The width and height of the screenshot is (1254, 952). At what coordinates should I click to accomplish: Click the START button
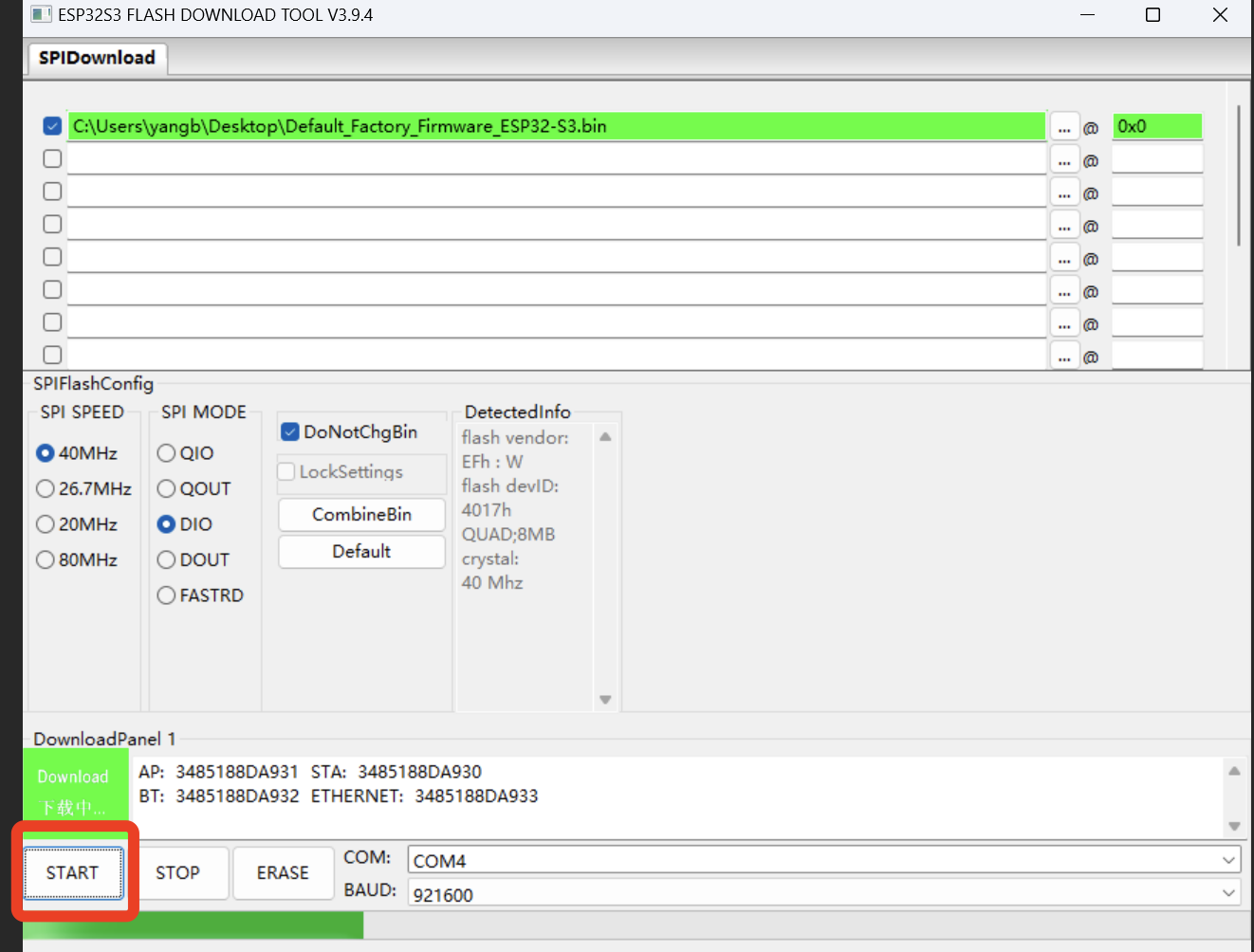(73, 872)
